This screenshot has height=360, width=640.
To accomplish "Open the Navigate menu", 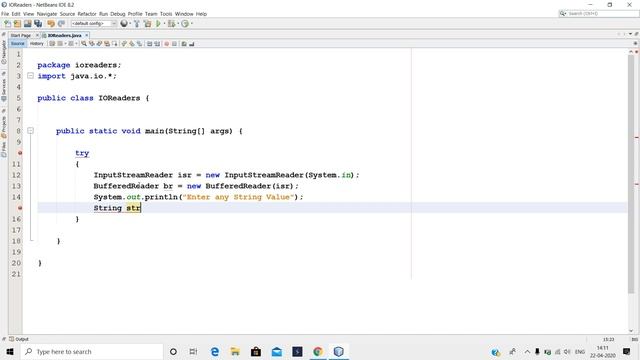I will (x=47, y=14).
